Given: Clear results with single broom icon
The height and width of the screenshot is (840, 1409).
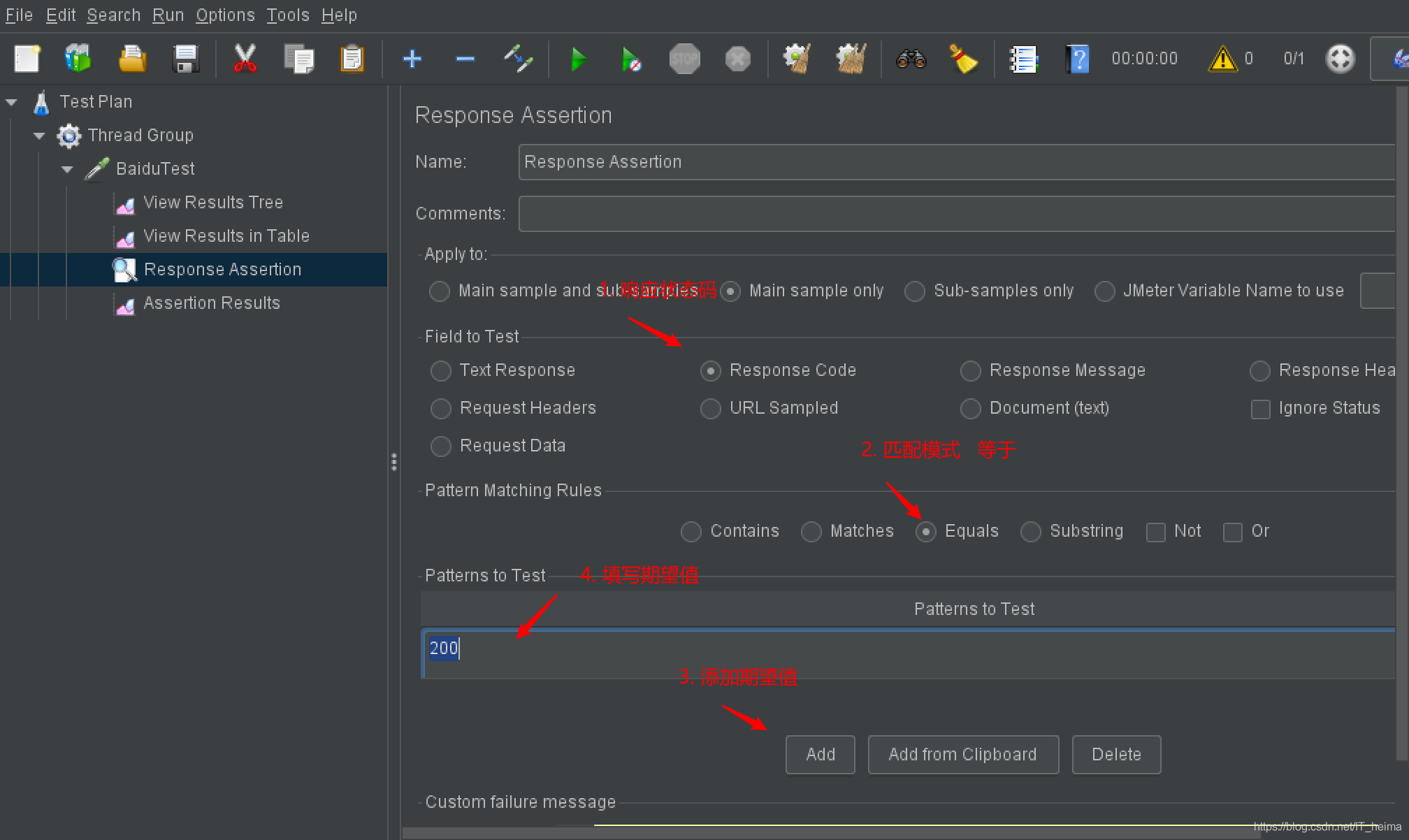Looking at the screenshot, I should click(x=797, y=59).
